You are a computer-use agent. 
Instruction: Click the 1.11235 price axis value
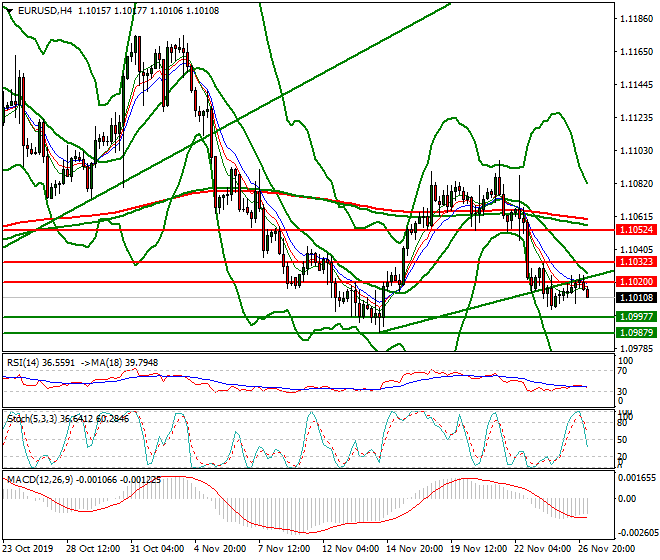click(637, 117)
